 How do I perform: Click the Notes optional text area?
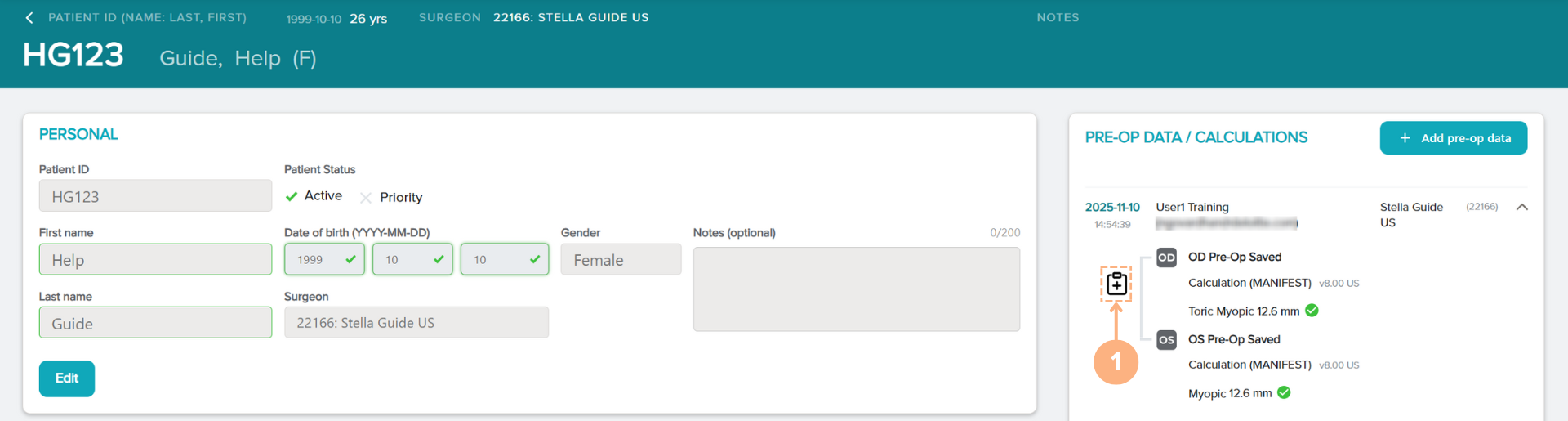(856, 289)
